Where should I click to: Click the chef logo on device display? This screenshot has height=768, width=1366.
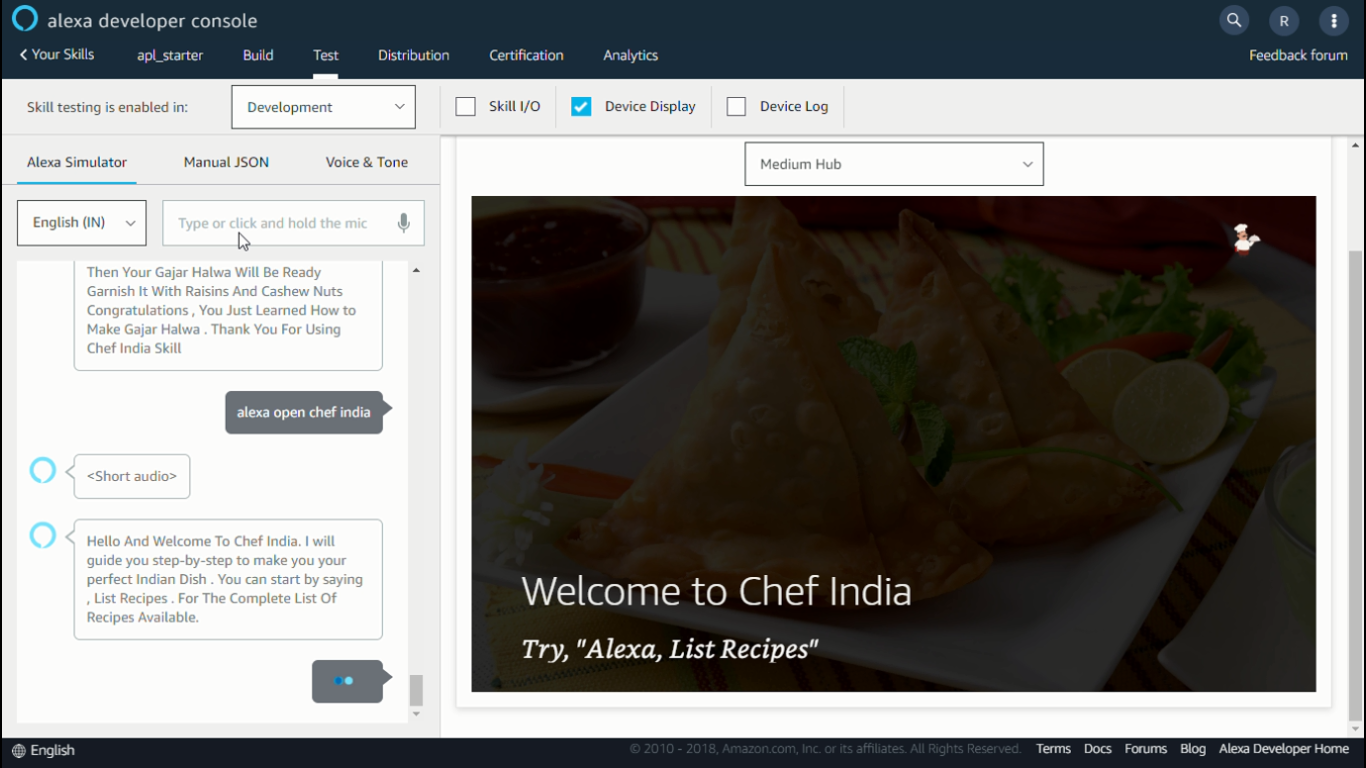pos(1245,238)
